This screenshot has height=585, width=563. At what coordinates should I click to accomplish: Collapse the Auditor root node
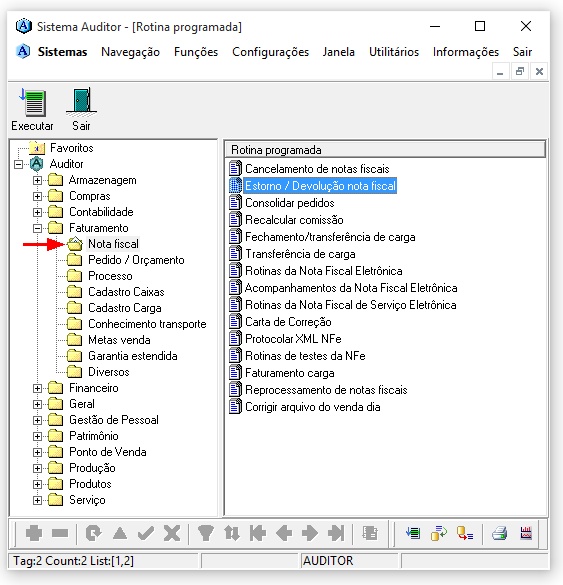coord(18,164)
